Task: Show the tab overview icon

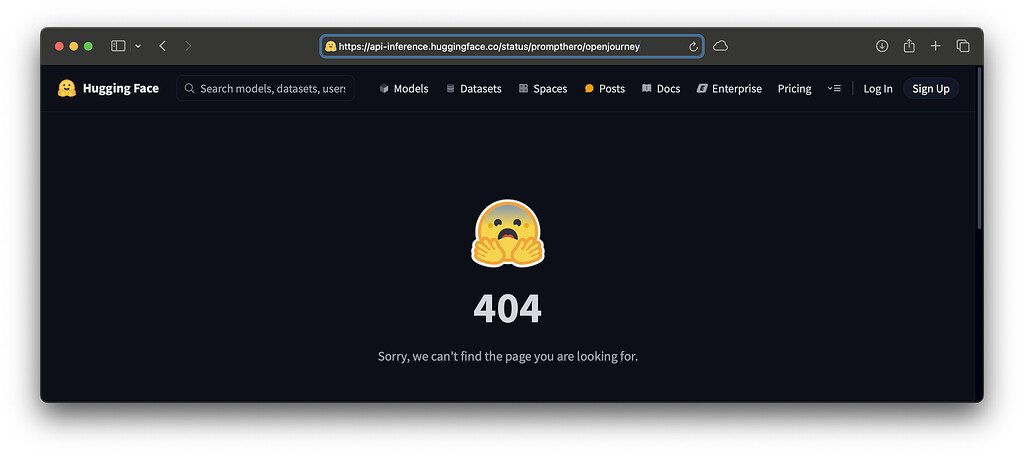Action: [x=963, y=46]
